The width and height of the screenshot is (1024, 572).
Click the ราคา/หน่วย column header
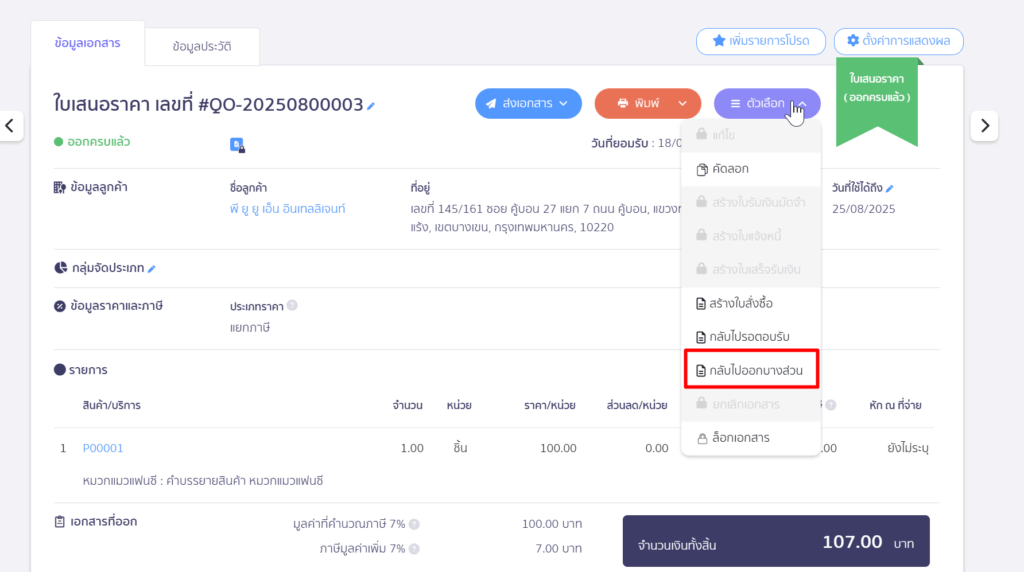pyautogui.click(x=549, y=405)
